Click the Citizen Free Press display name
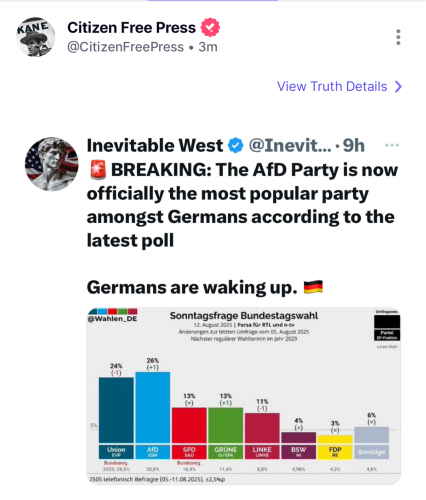The height and width of the screenshot is (500, 426). point(131,28)
